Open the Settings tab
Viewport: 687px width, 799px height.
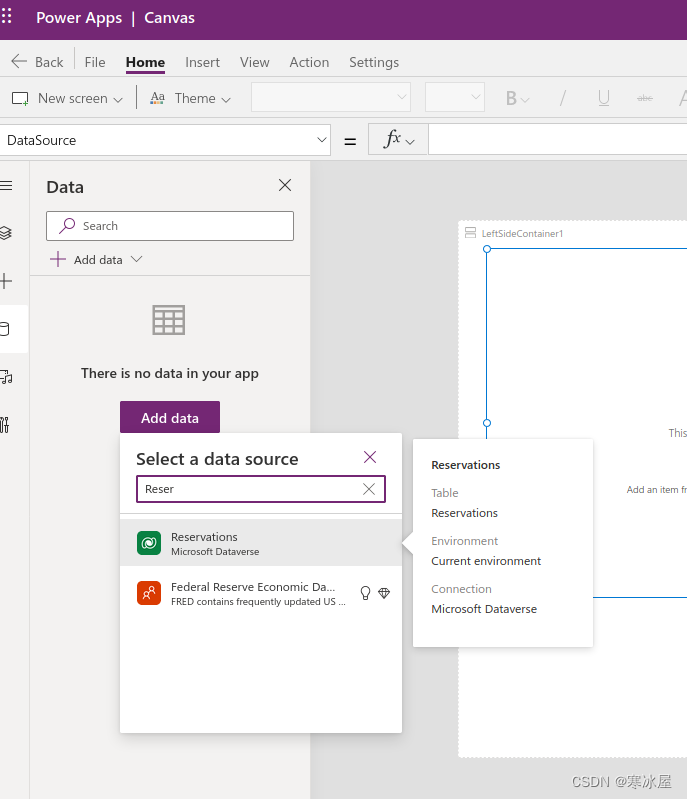coord(374,62)
